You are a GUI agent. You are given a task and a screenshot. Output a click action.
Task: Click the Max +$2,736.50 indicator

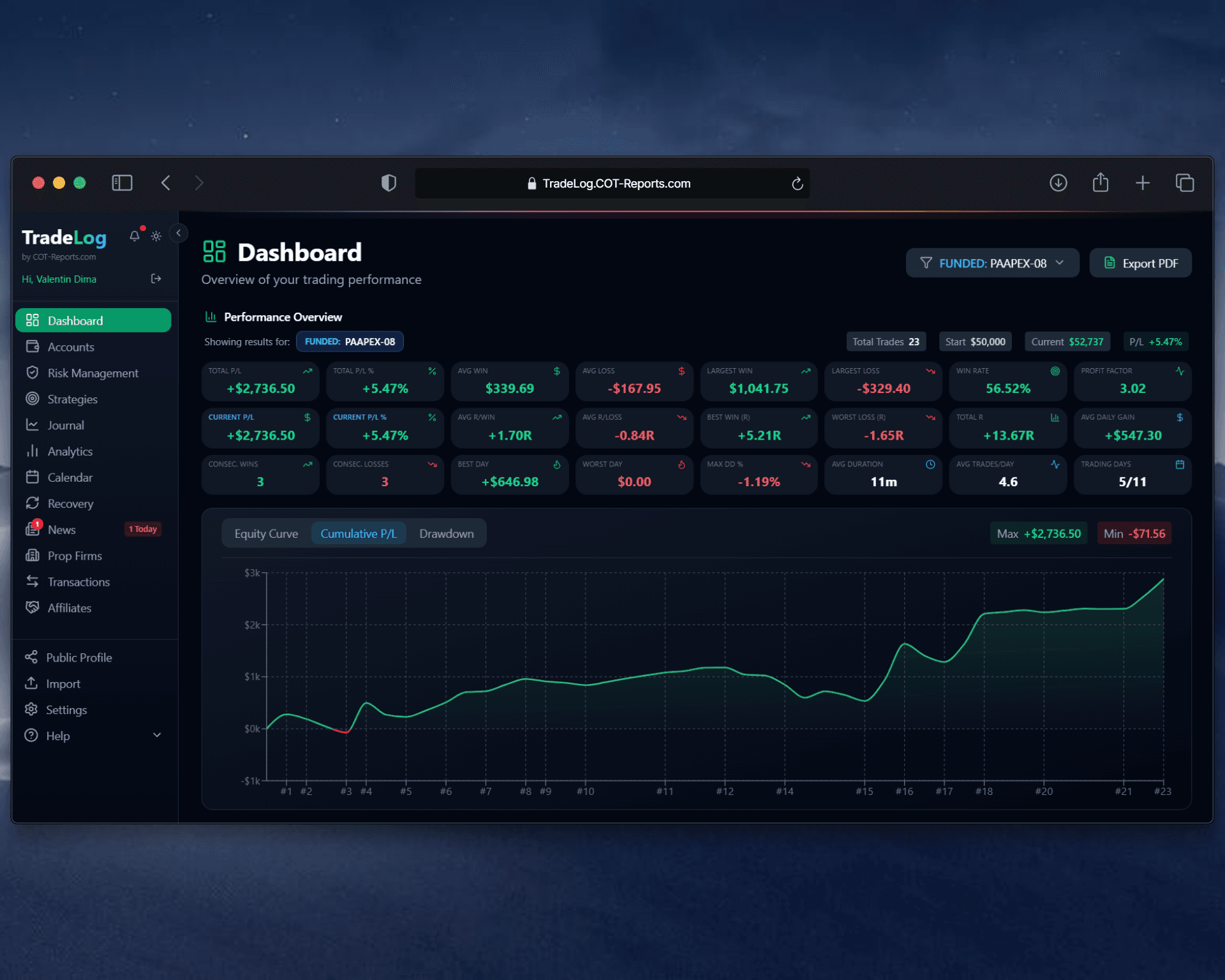coord(1038,533)
